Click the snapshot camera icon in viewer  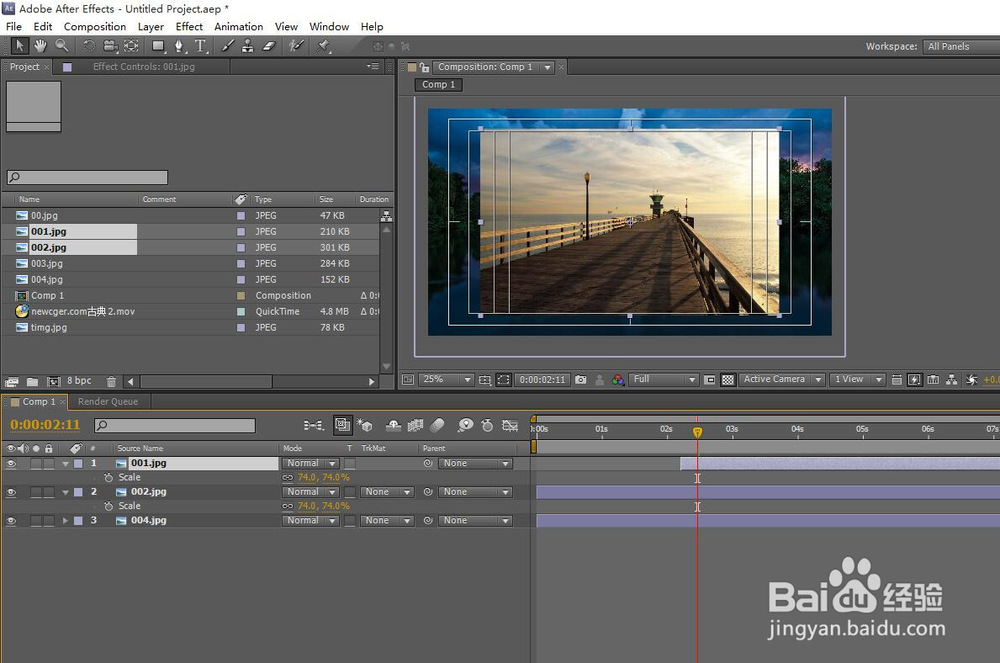pos(581,380)
